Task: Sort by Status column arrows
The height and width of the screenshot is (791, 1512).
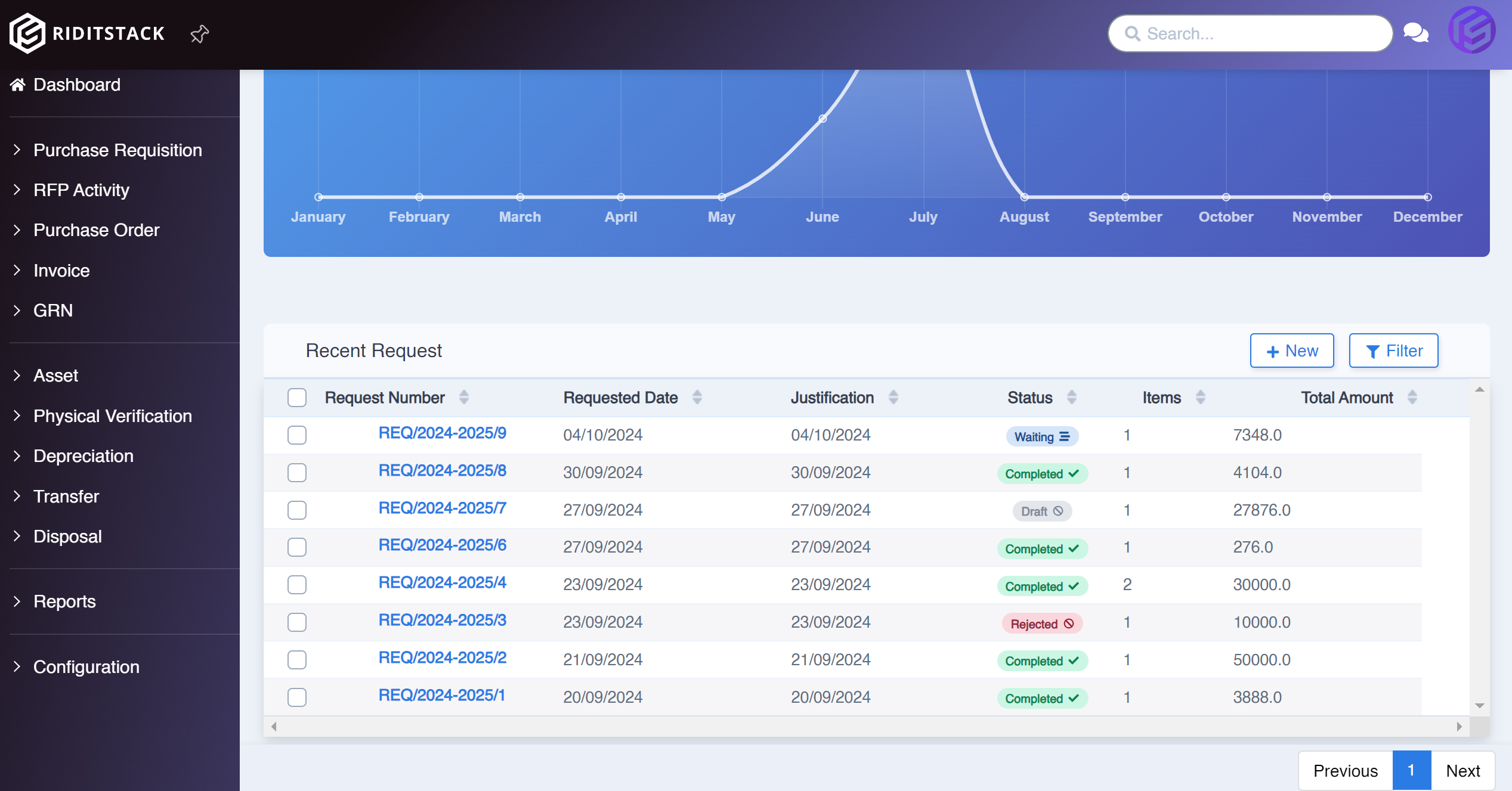Action: (x=1071, y=398)
